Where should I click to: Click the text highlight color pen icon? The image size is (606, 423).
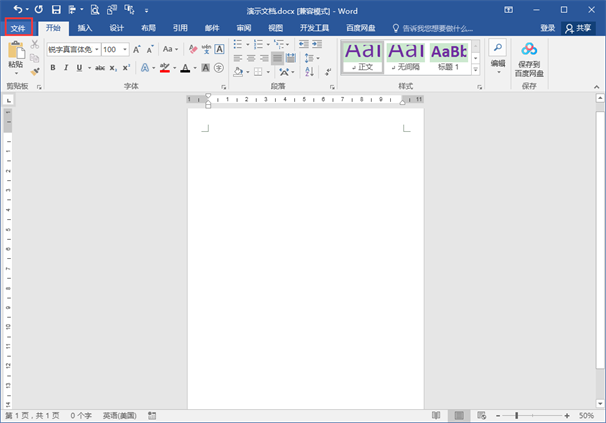164,68
